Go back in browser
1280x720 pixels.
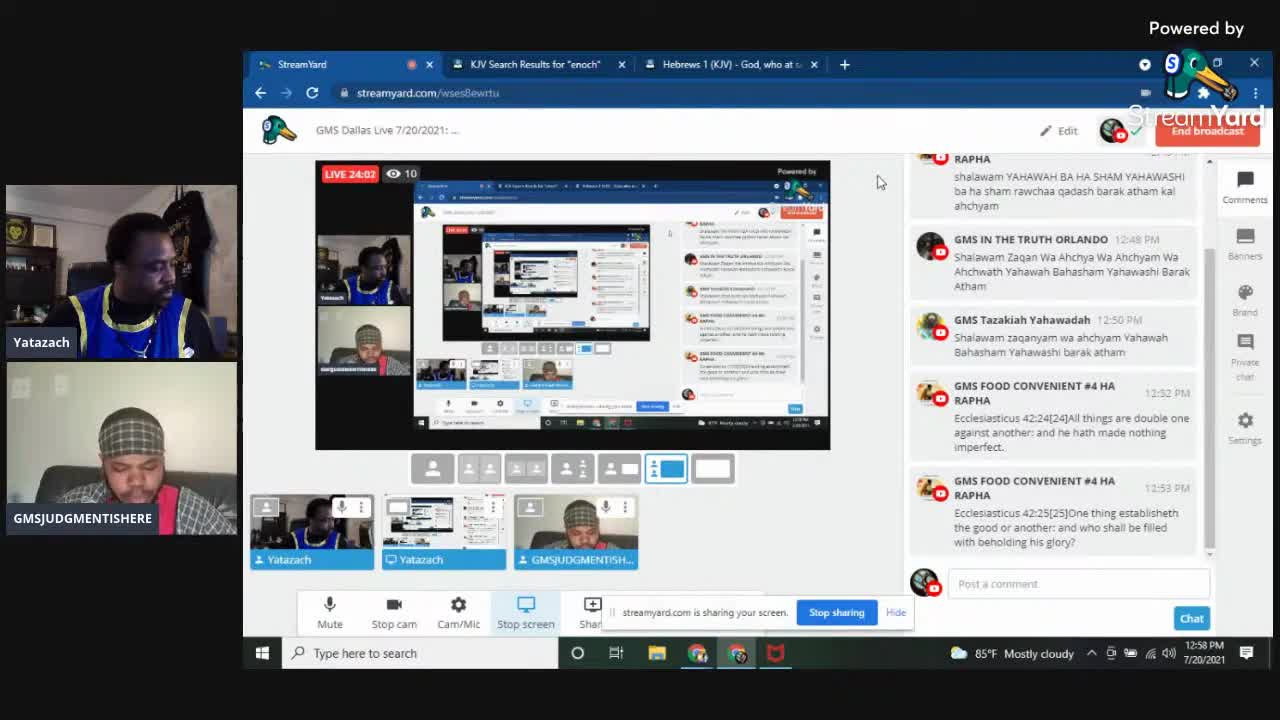click(261, 93)
